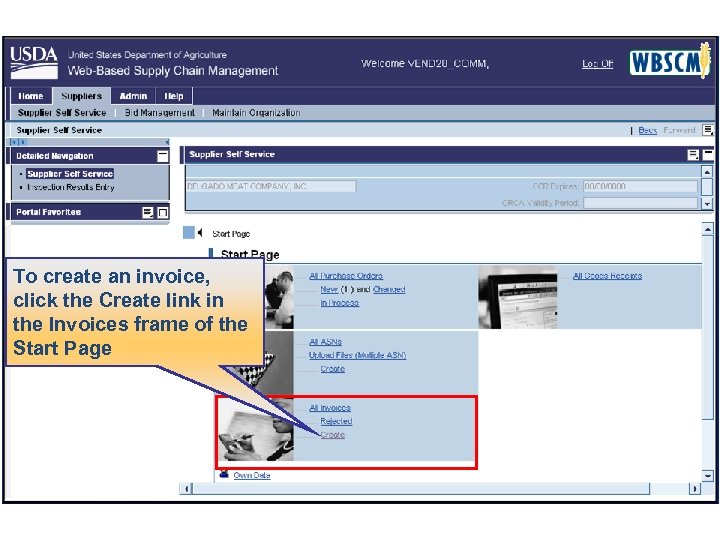The image size is (720, 540).
Task: Open Inspection Results Entry
Action: pyautogui.click(x=71, y=187)
